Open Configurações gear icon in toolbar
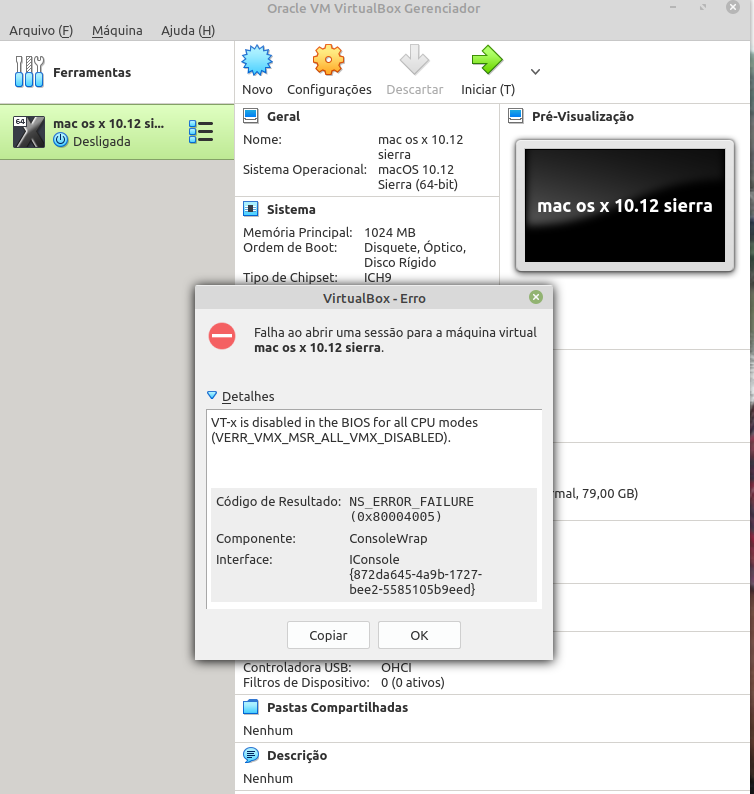 tap(329, 60)
